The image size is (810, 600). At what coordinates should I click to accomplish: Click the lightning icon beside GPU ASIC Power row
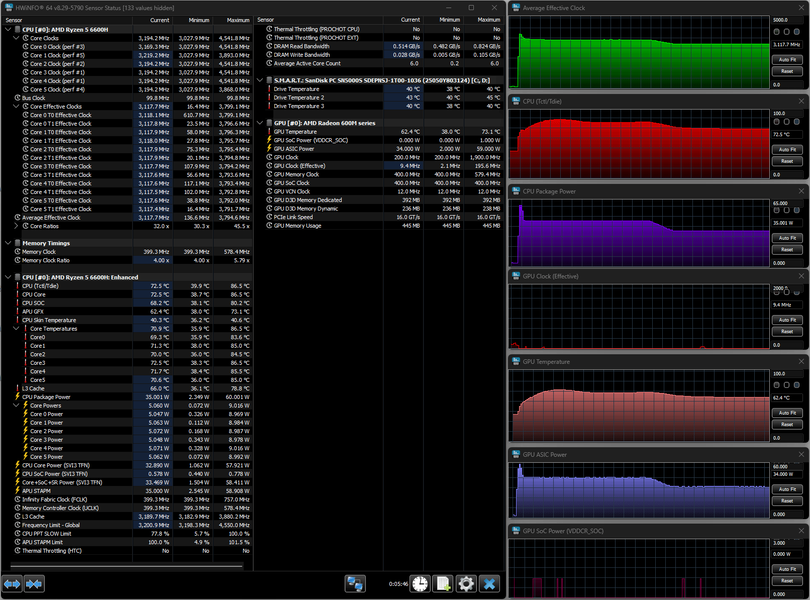[269, 149]
